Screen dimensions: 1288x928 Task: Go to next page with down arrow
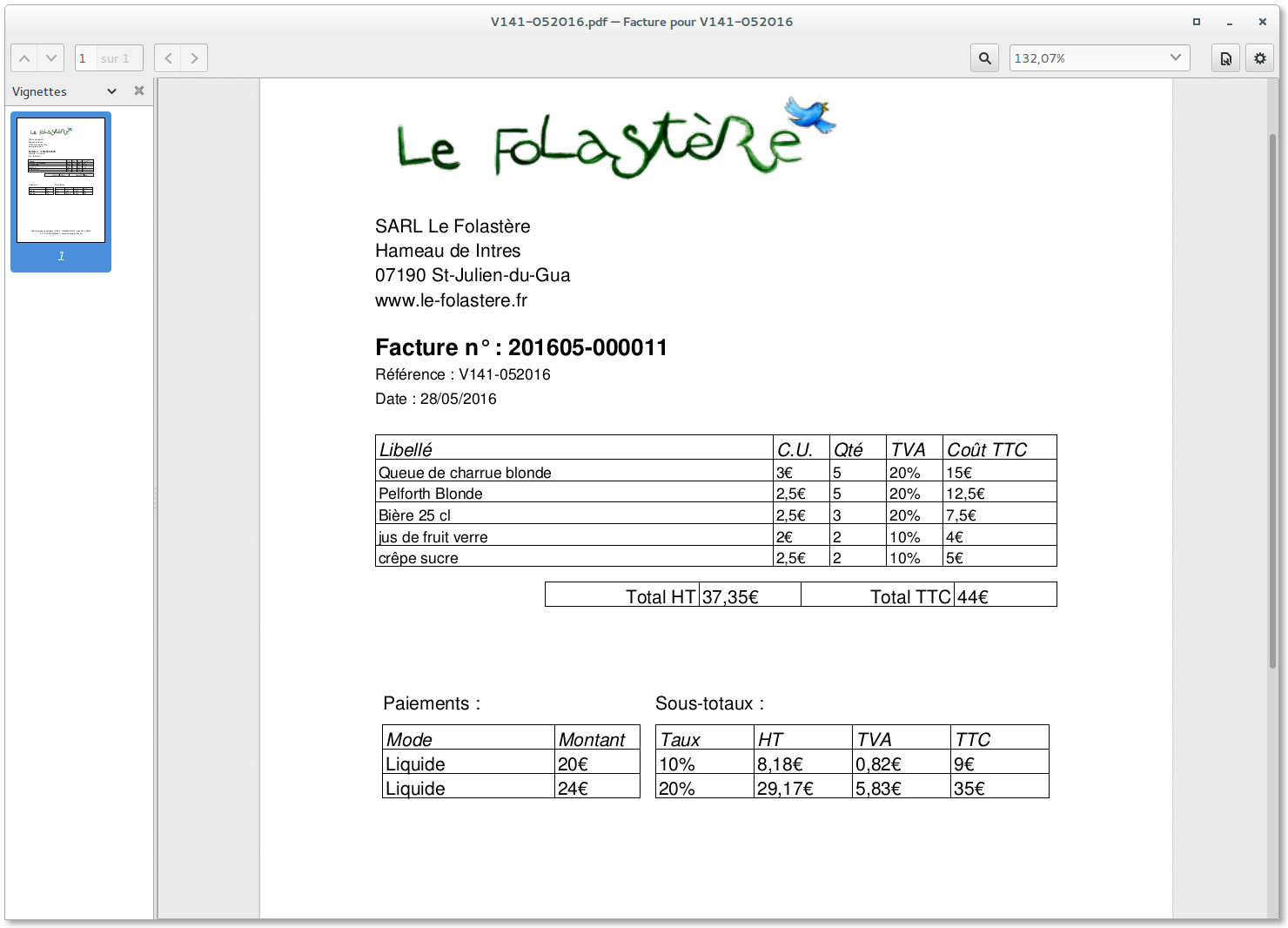[x=51, y=58]
